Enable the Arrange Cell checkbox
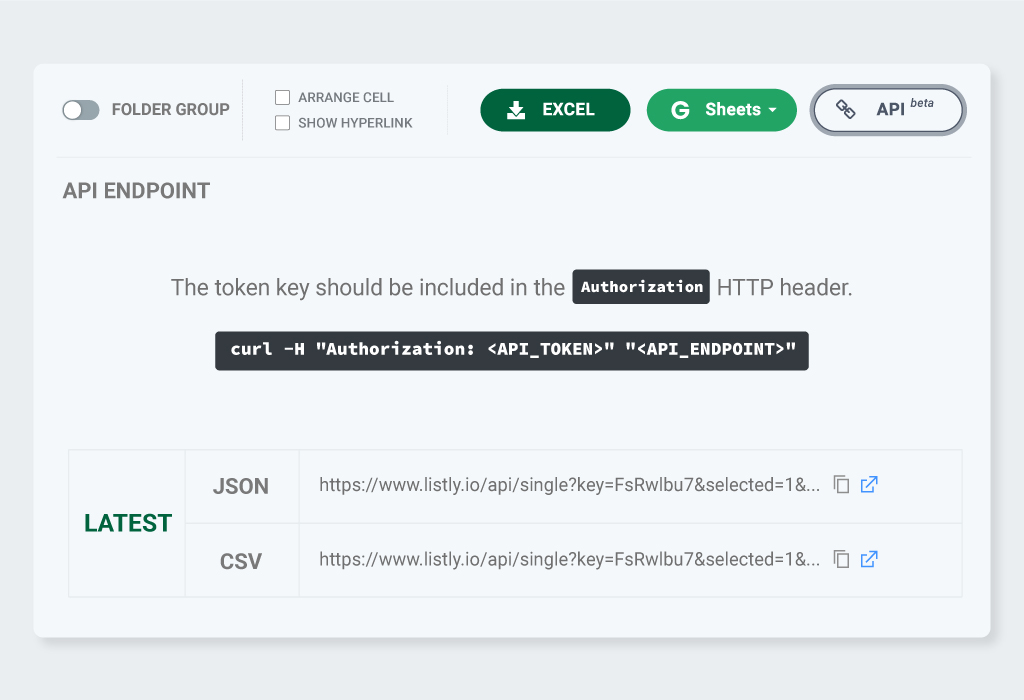1024x700 pixels. [283, 97]
